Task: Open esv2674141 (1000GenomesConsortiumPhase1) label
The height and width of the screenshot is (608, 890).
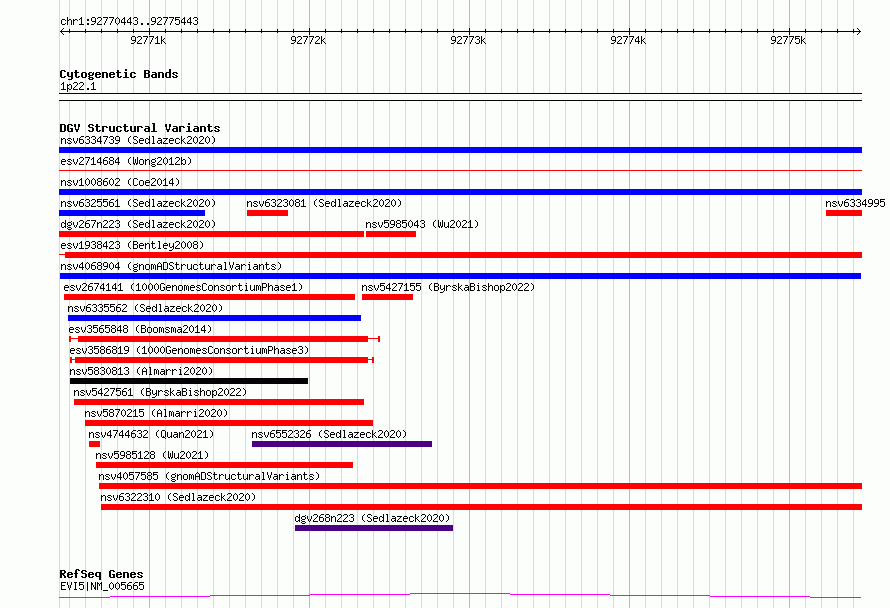Action: click(x=183, y=287)
